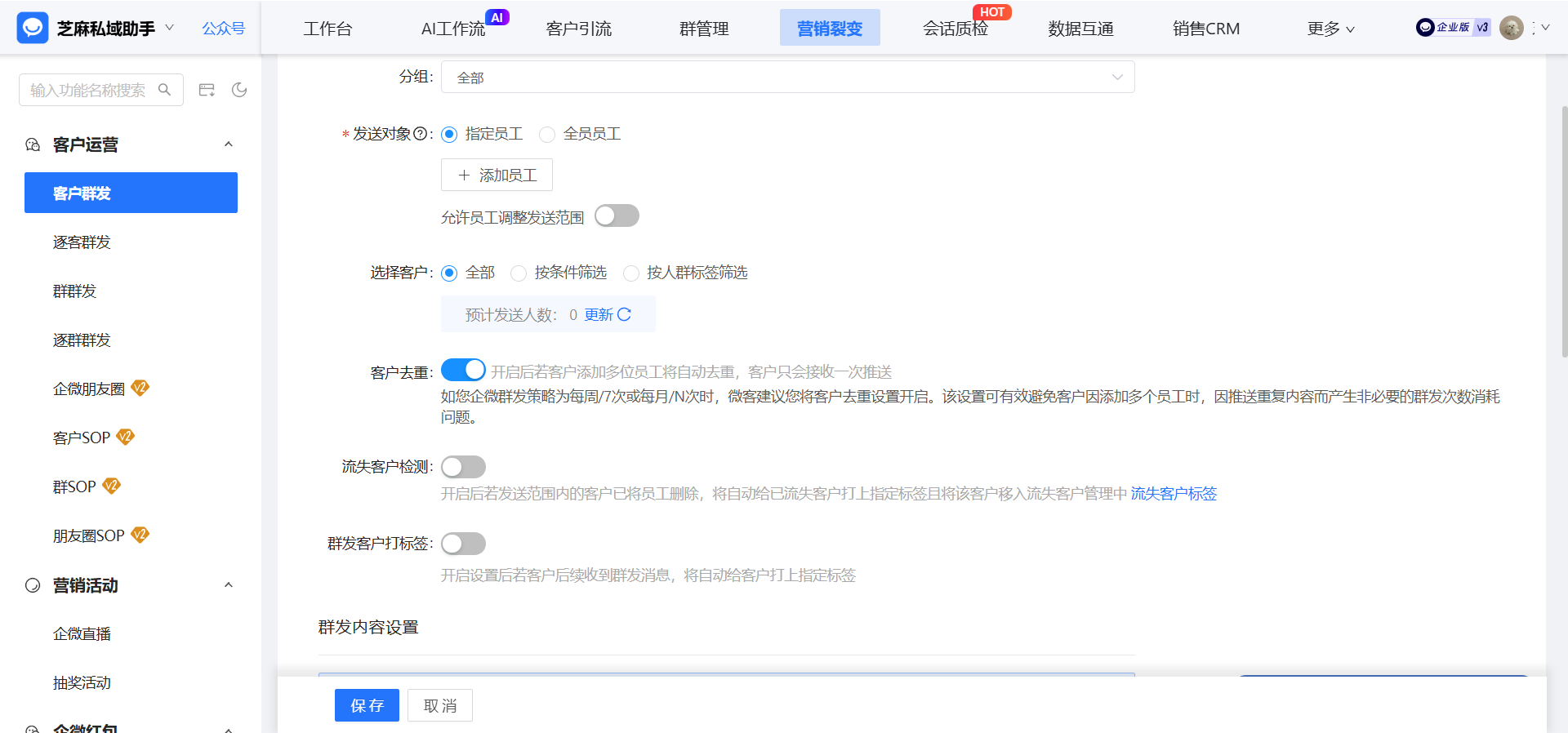Open 逐群群发 in the sidebar
This screenshot has height=733, width=1568.
(82, 340)
